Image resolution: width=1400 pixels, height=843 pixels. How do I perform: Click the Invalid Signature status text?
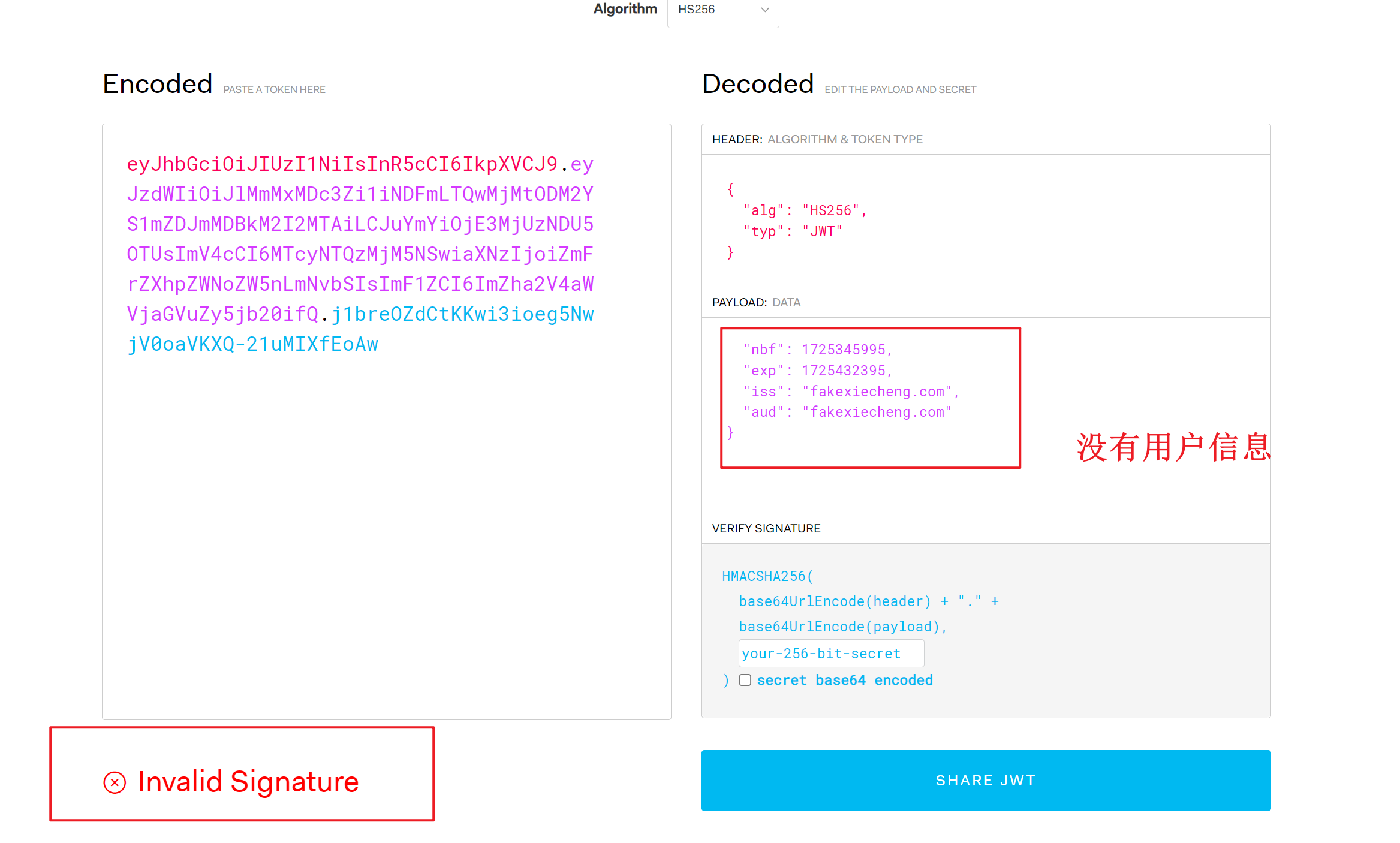248,782
